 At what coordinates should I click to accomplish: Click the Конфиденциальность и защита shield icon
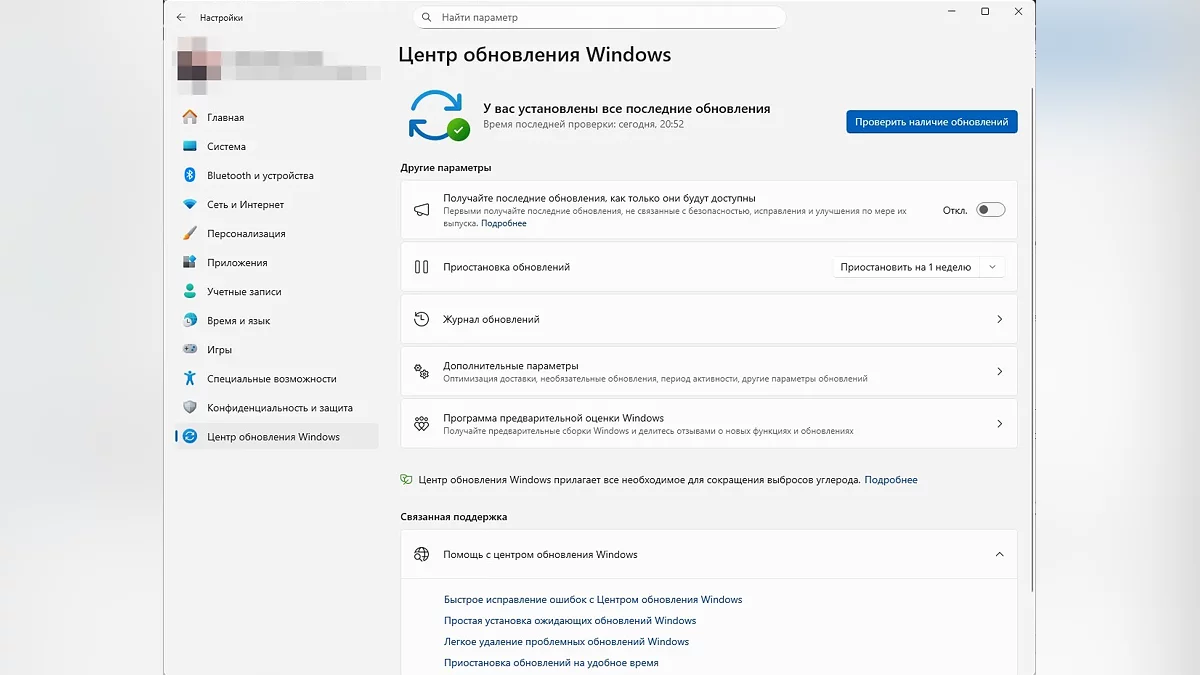coord(190,407)
